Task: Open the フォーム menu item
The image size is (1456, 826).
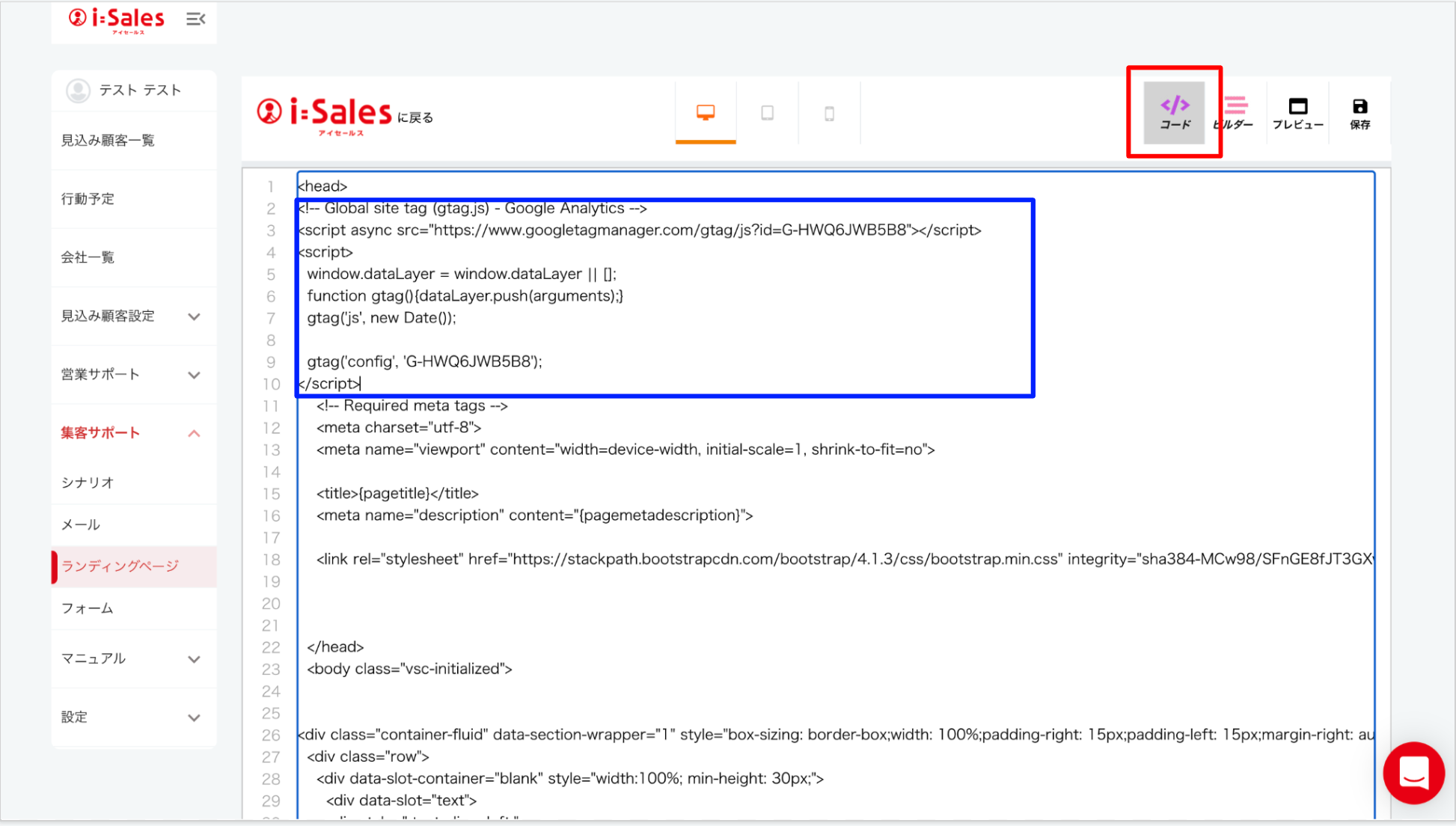Action: point(88,608)
